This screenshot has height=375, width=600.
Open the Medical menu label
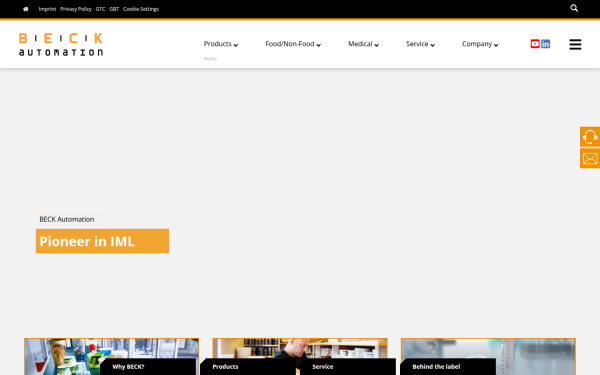tap(360, 44)
